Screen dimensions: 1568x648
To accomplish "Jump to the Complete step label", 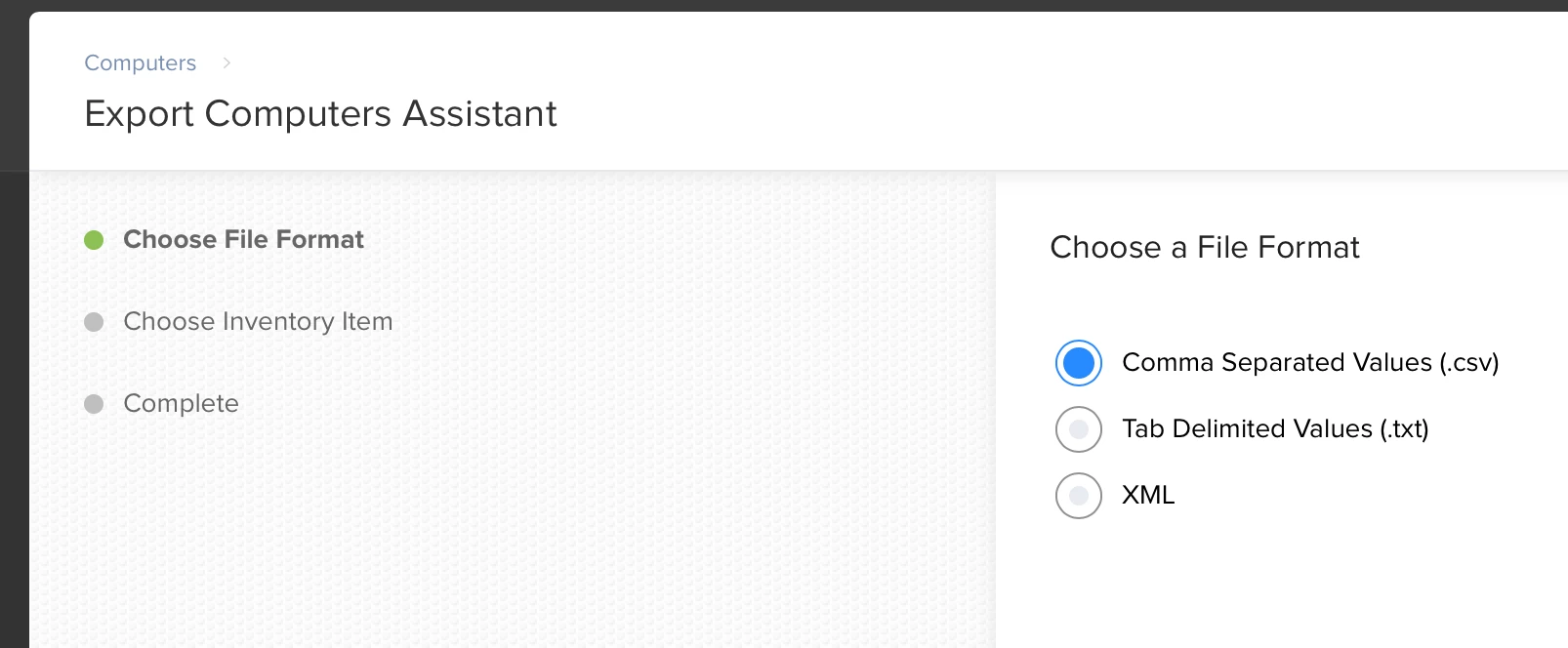I will point(181,403).
